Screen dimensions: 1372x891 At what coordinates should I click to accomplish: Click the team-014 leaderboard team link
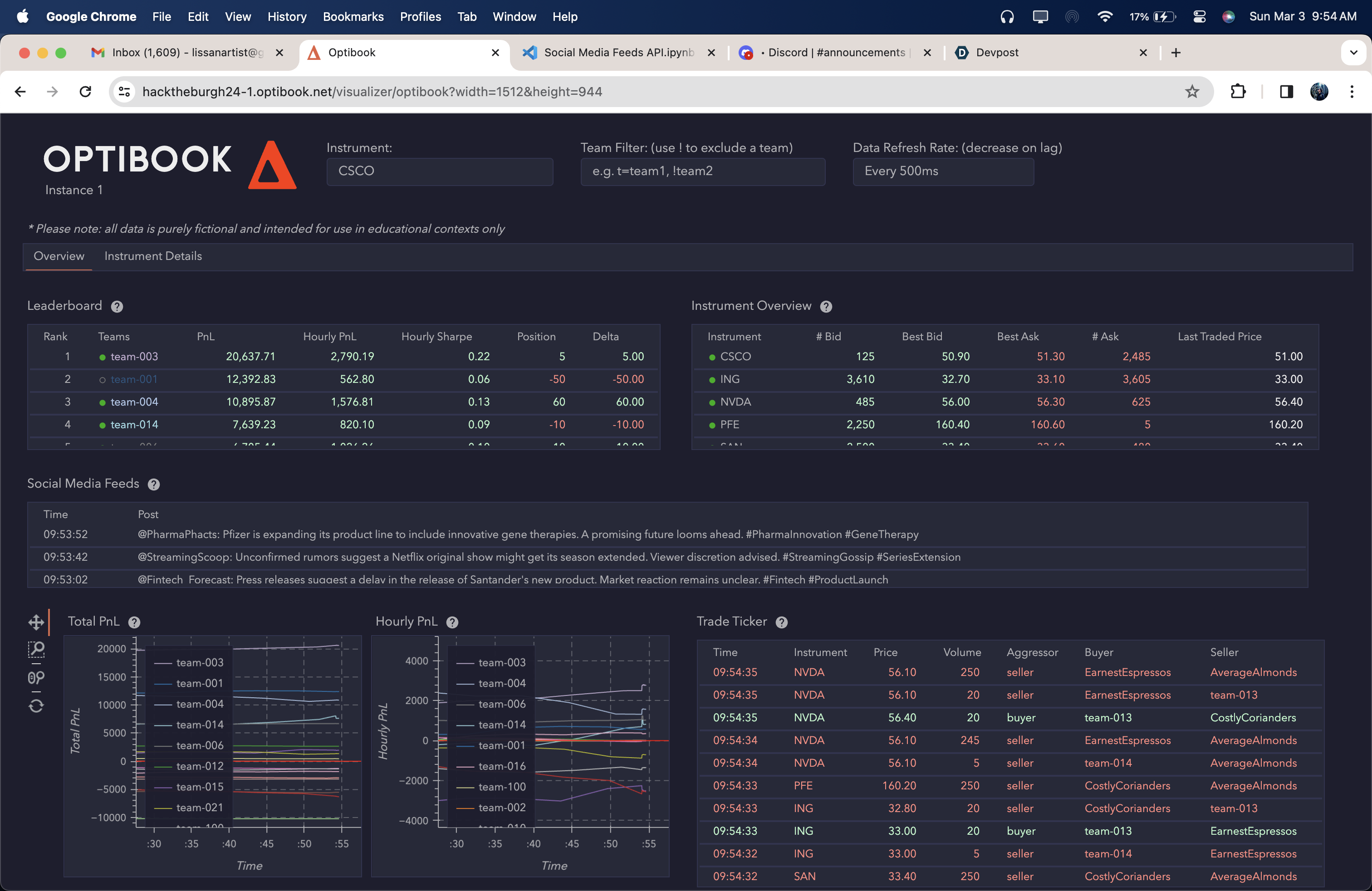(134, 425)
